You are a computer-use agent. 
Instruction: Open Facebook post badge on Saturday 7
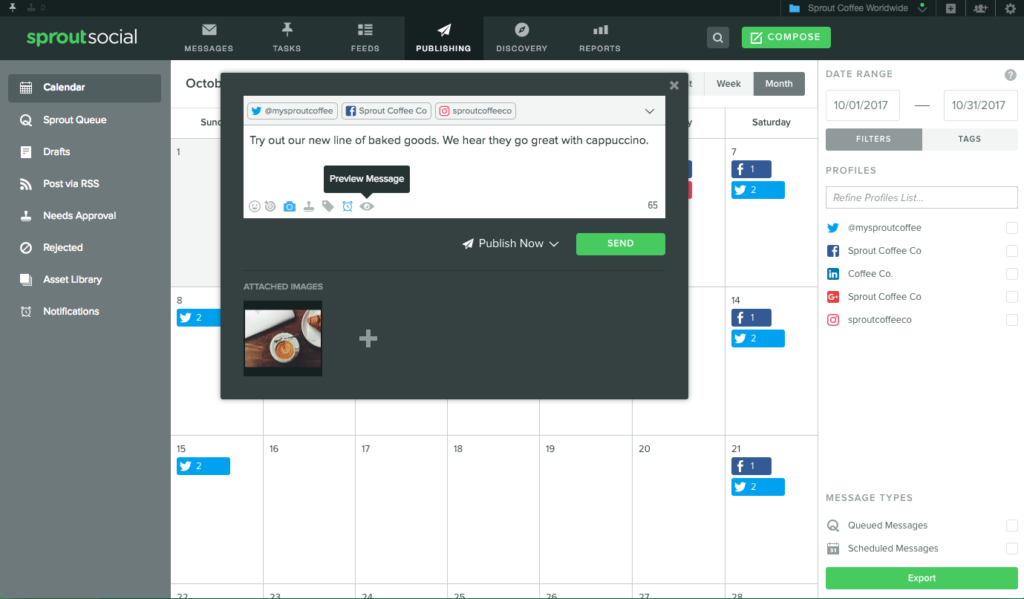[751, 169]
